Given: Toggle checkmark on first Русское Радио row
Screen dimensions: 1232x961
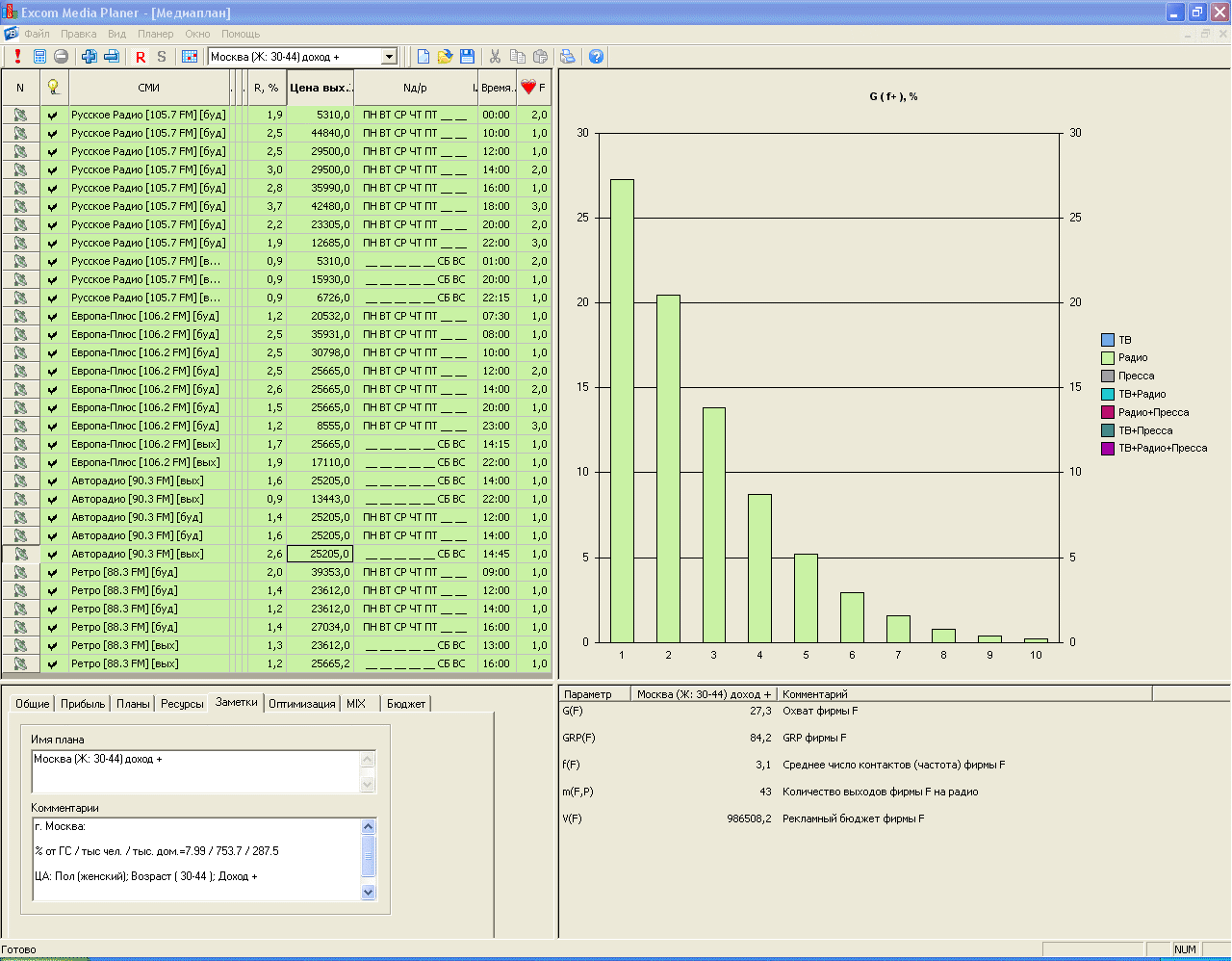Looking at the screenshot, I should click(x=53, y=116).
